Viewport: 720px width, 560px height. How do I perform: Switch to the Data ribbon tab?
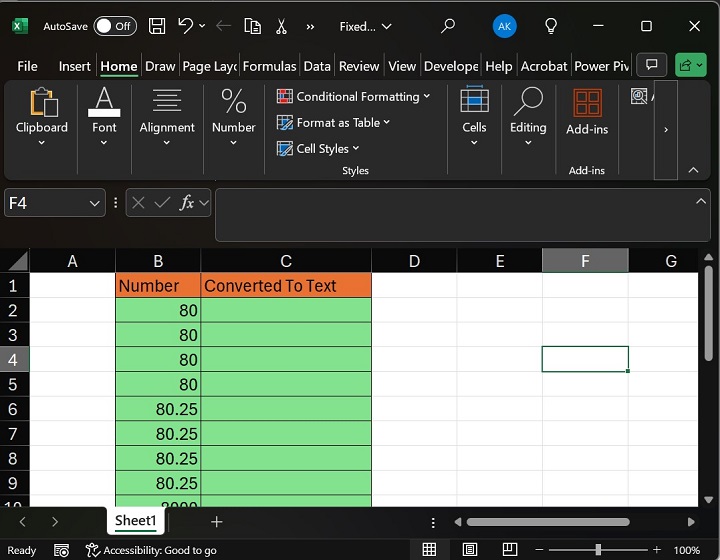click(317, 66)
